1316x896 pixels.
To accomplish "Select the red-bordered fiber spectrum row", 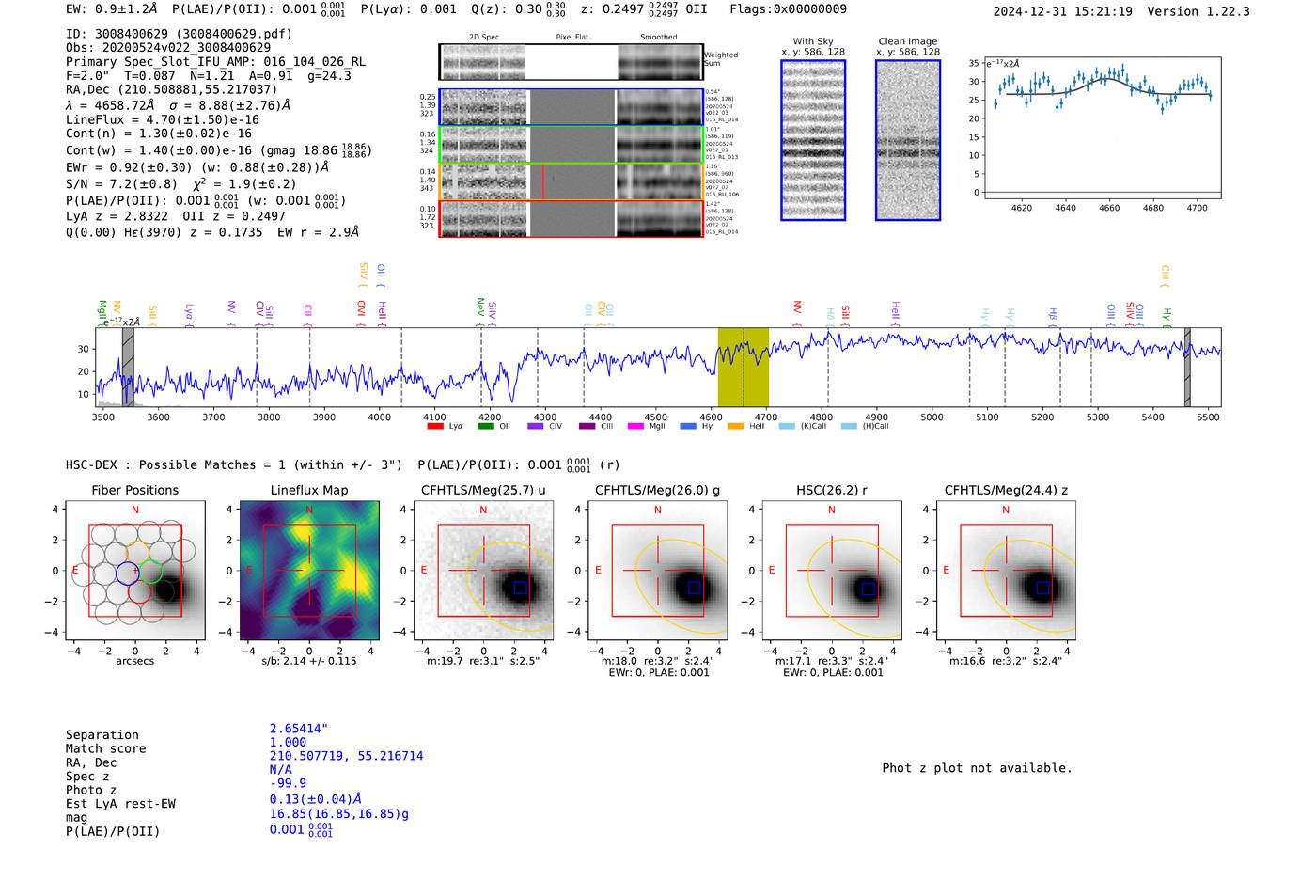I will pos(572,218).
